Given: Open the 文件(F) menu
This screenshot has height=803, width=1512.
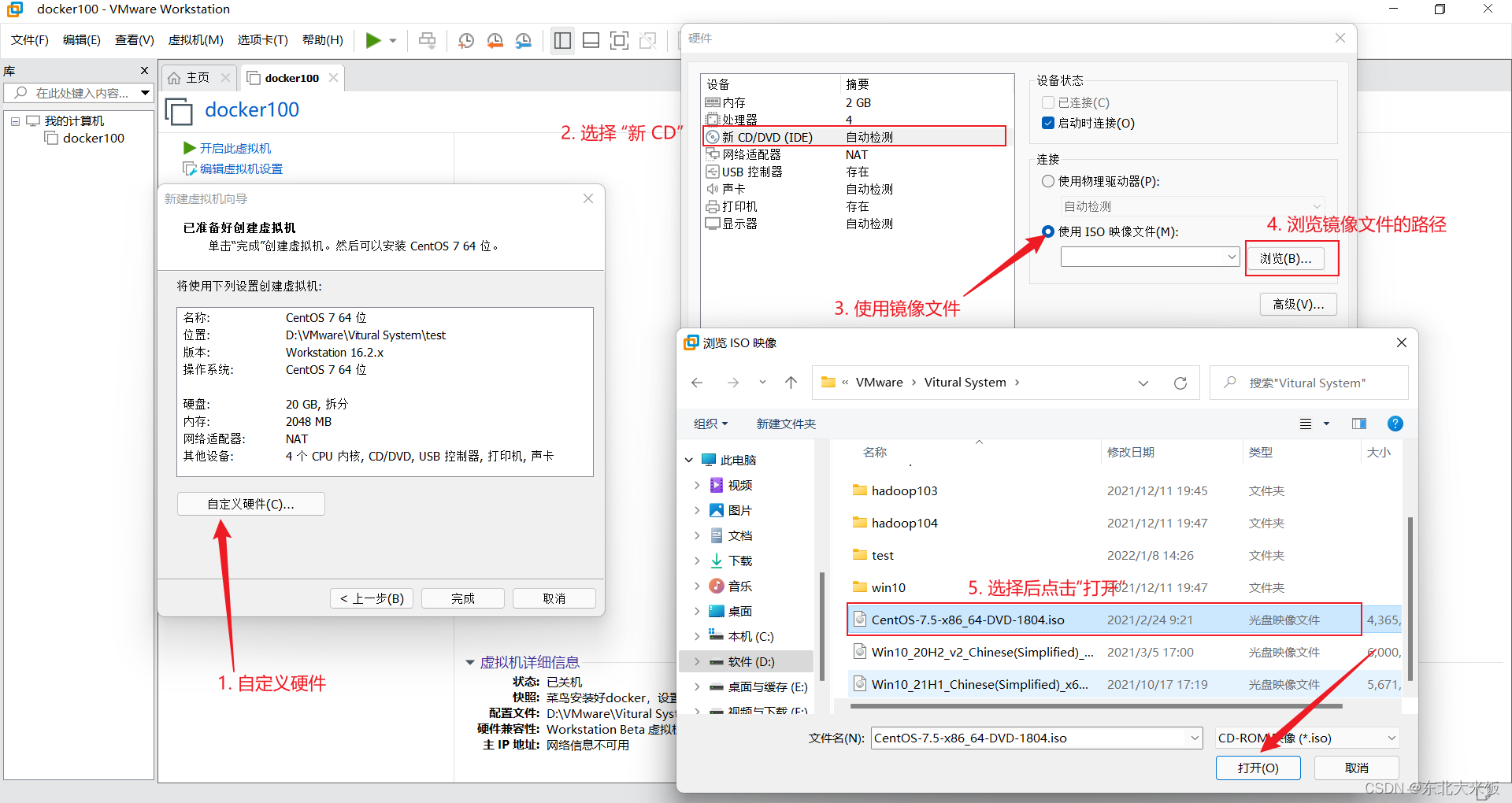Looking at the screenshot, I should pos(30,40).
